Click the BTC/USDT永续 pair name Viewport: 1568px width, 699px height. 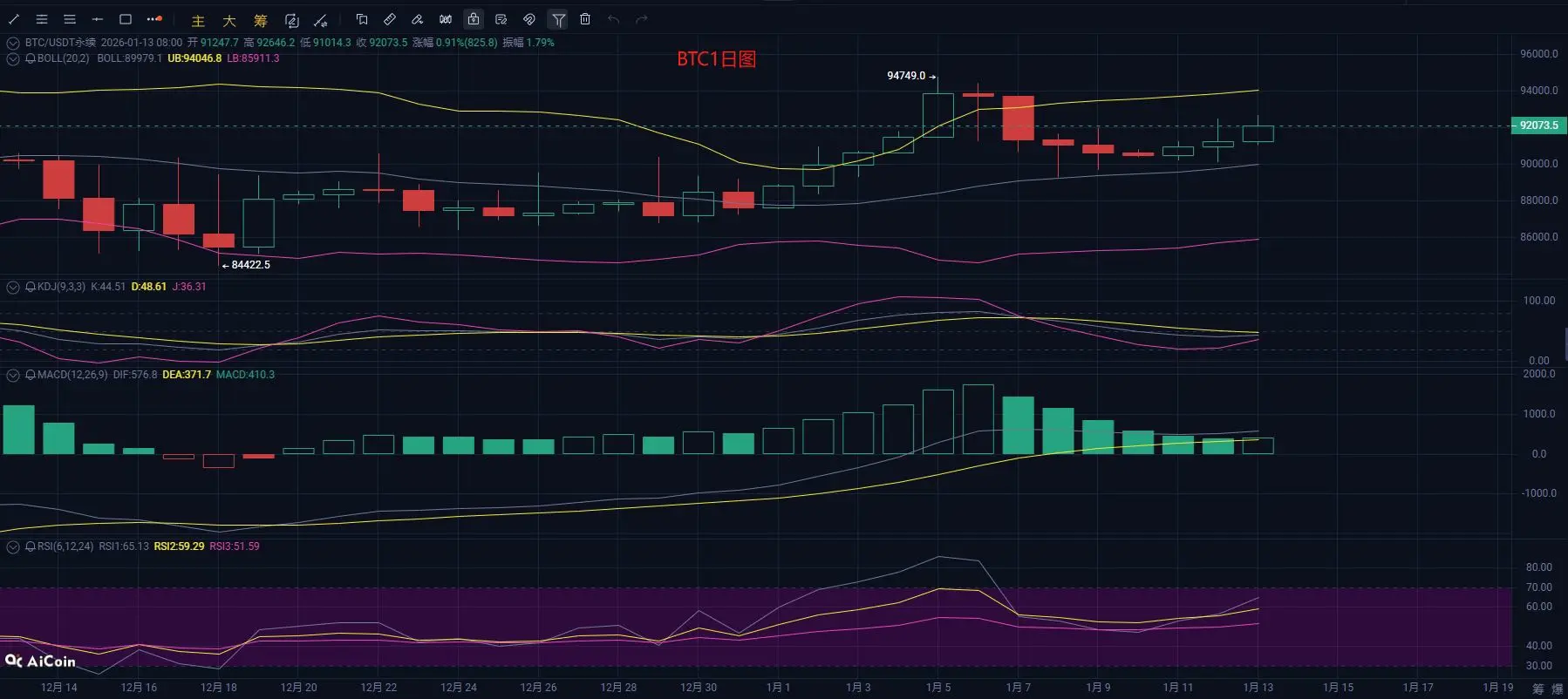[60, 43]
